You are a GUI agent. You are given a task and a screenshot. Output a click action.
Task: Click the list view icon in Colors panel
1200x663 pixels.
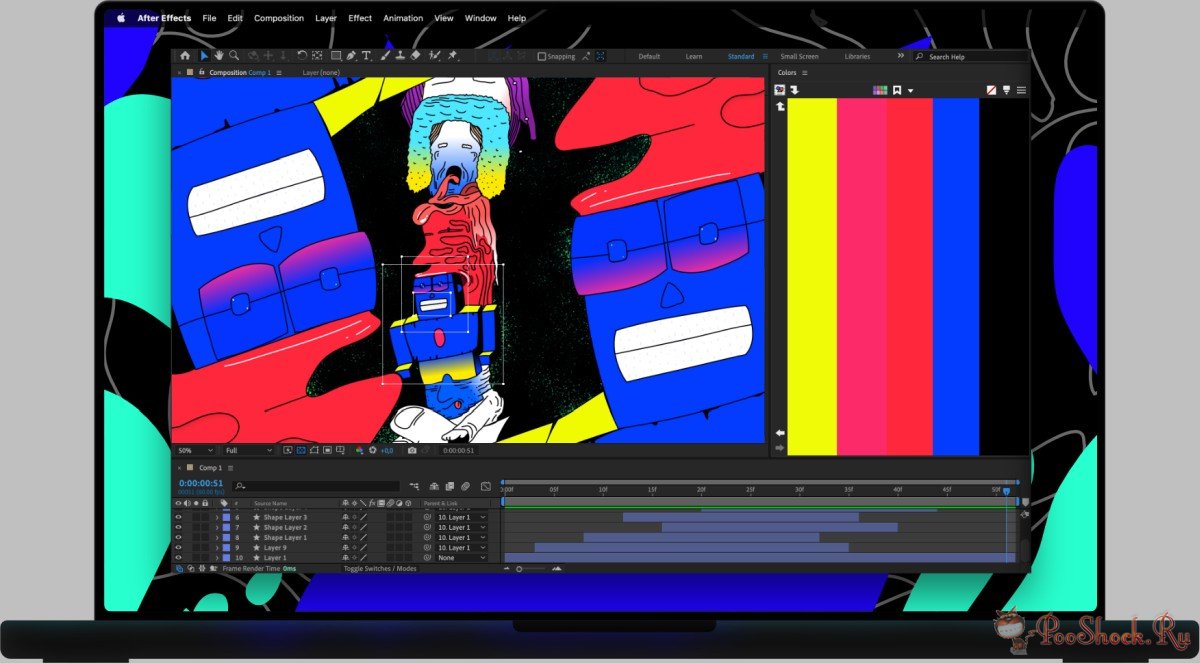(x=1021, y=90)
